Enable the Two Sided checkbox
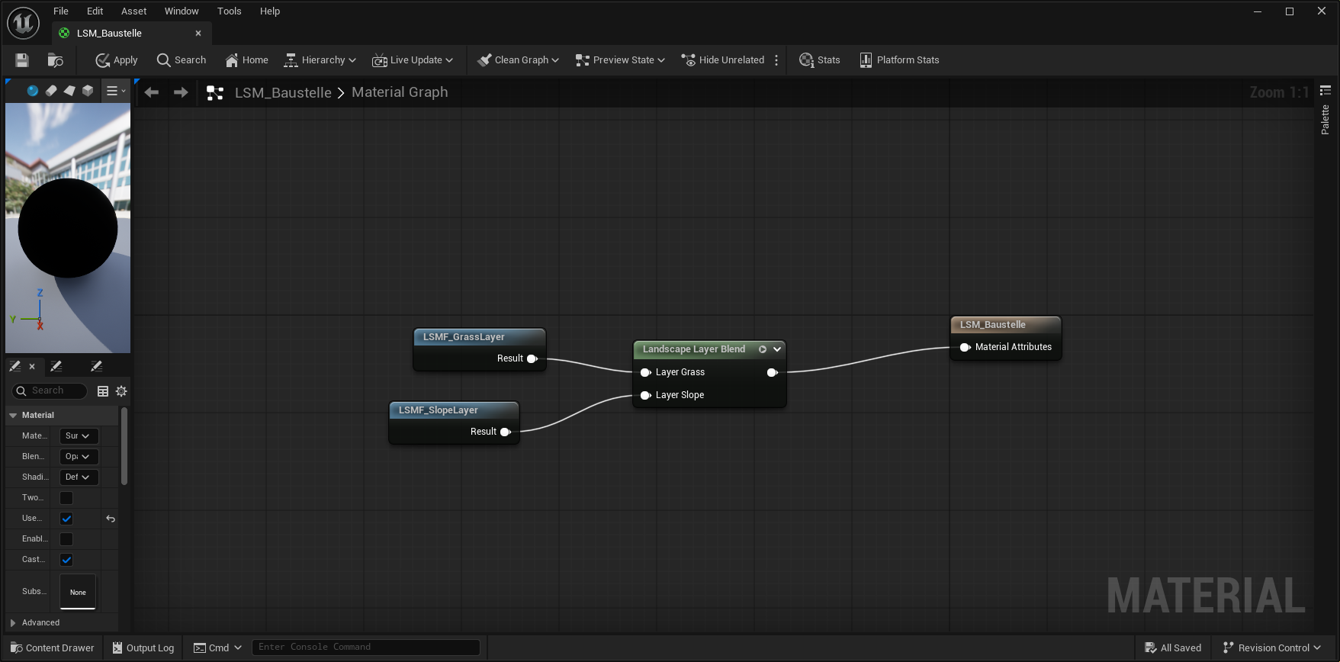The width and height of the screenshot is (1340, 662). (66, 498)
